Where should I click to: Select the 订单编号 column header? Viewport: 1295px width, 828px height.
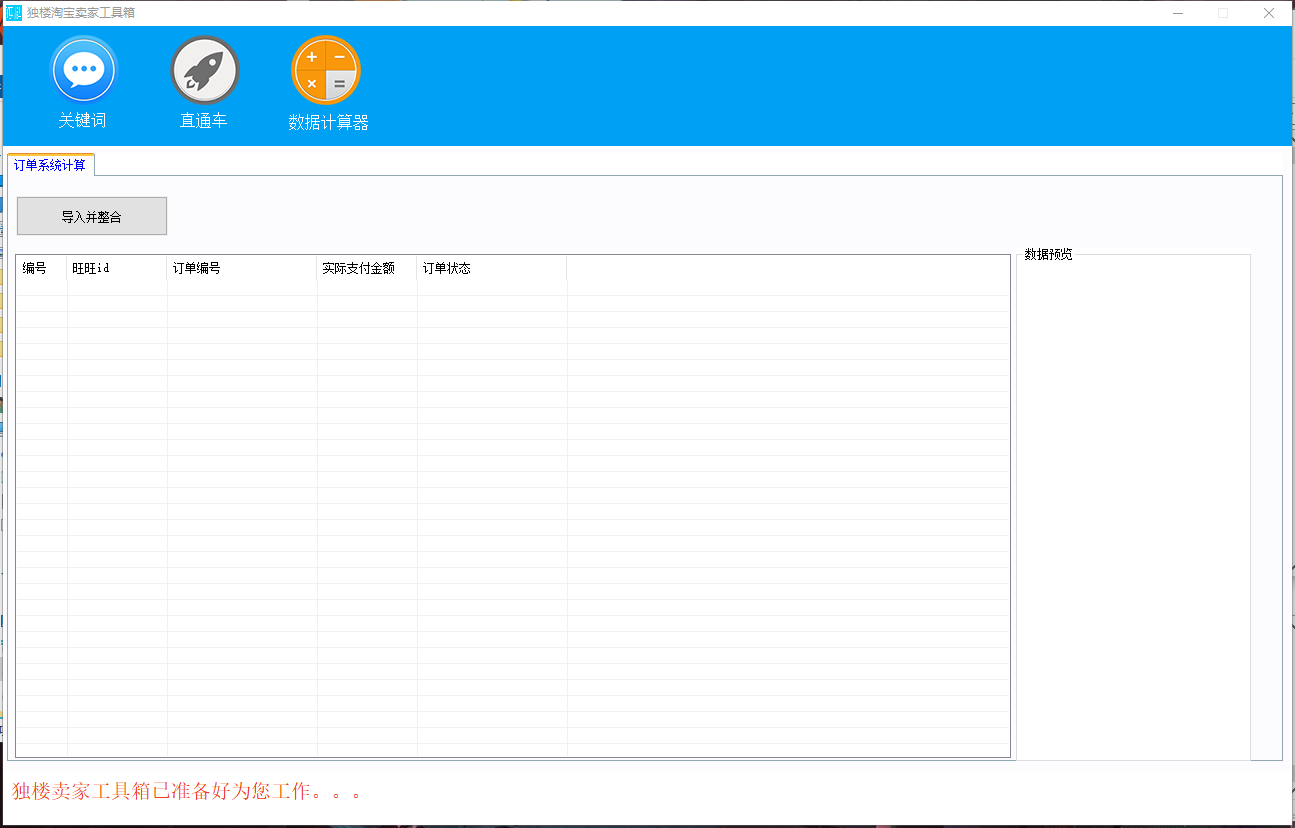tap(242, 268)
